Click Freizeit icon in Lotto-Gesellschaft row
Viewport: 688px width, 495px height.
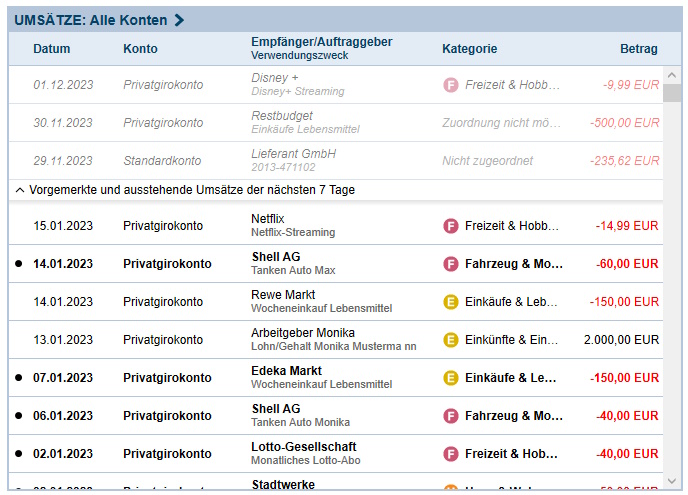(x=451, y=454)
